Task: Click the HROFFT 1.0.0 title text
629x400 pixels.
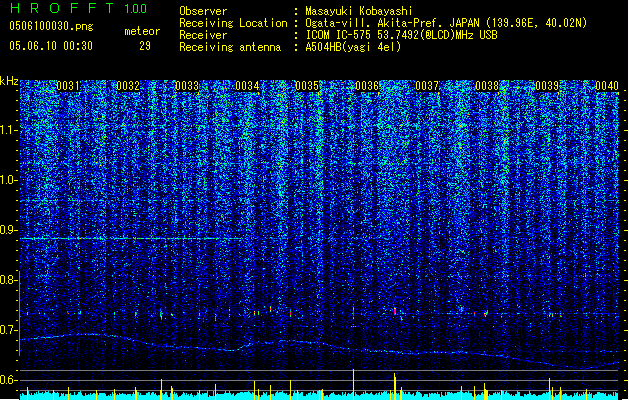Action: (x=79, y=8)
